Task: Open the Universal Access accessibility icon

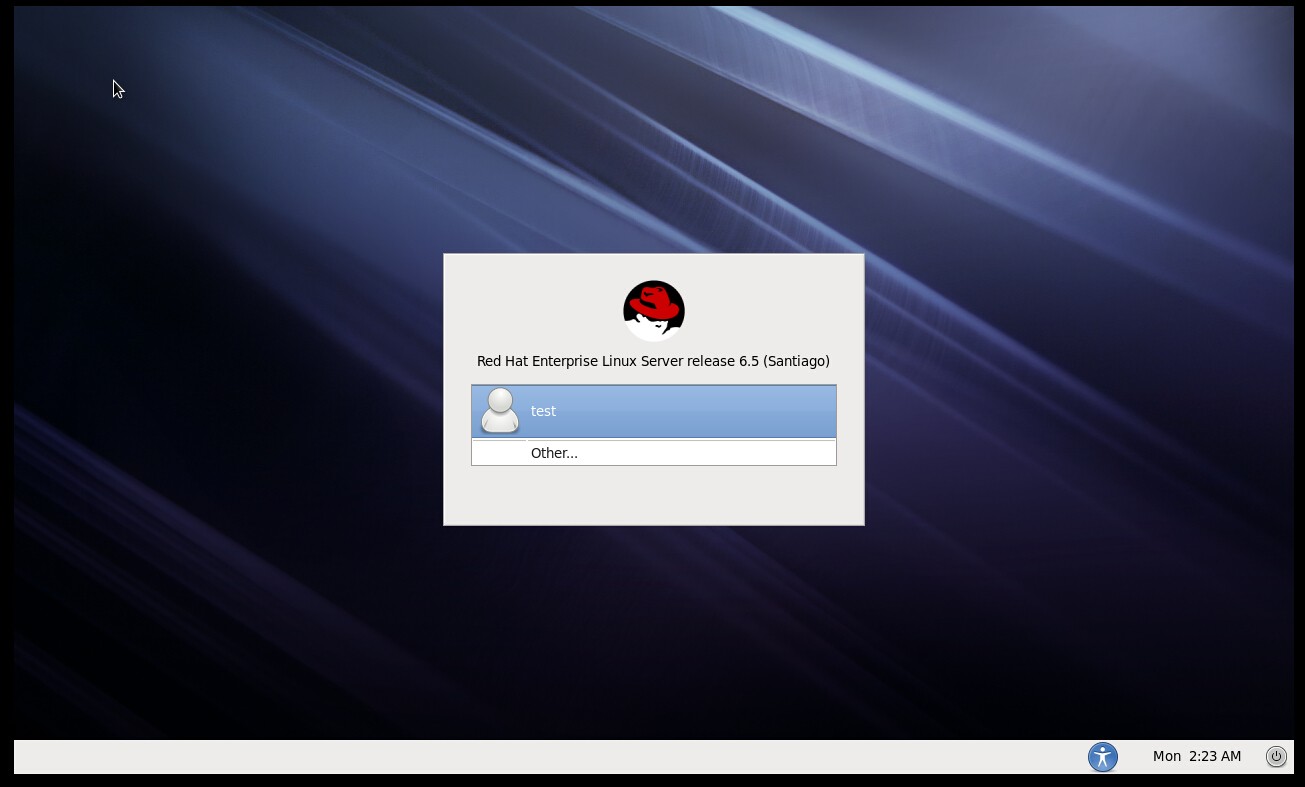Action: tap(1102, 756)
